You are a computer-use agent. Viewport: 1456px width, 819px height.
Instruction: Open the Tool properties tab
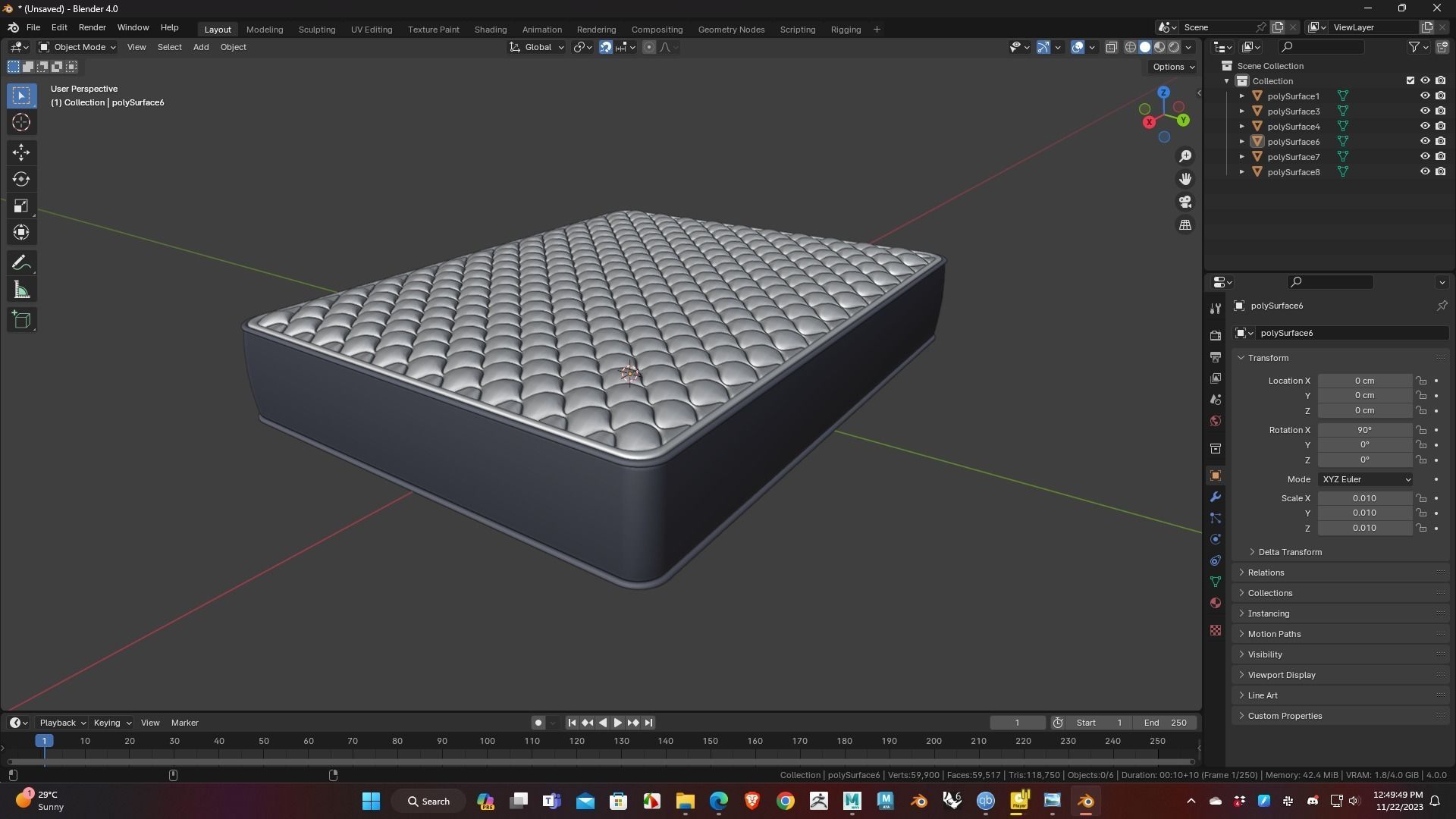tap(1216, 309)
